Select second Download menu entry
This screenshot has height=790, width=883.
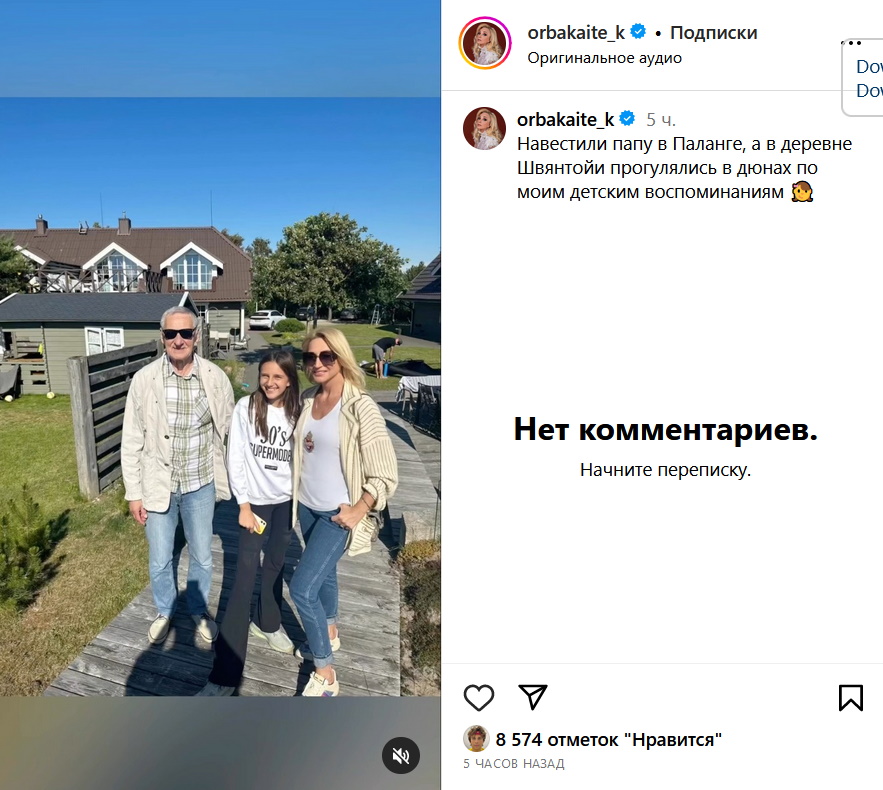coord(869,90)
